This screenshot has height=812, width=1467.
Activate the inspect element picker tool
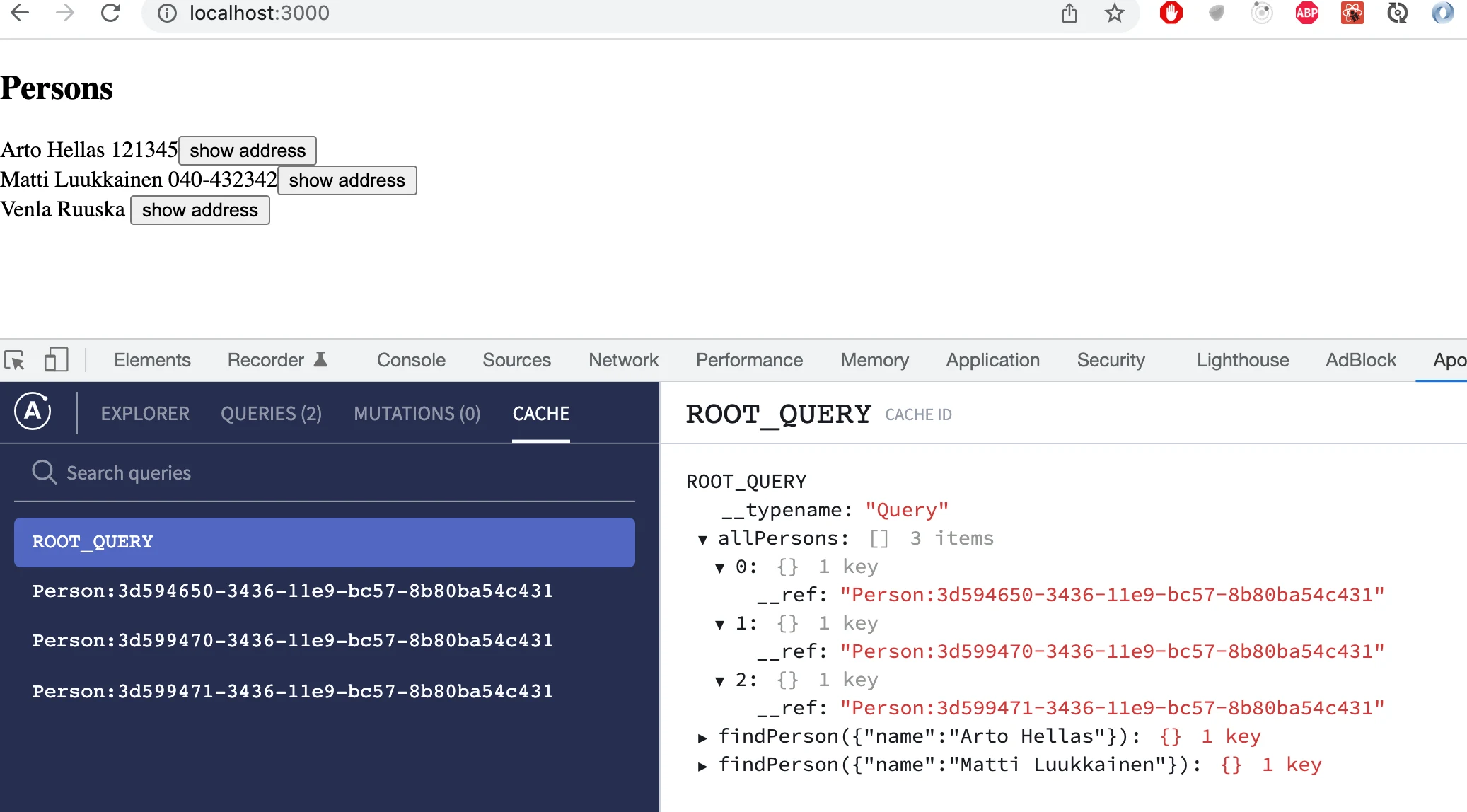[x=15, y=360]
